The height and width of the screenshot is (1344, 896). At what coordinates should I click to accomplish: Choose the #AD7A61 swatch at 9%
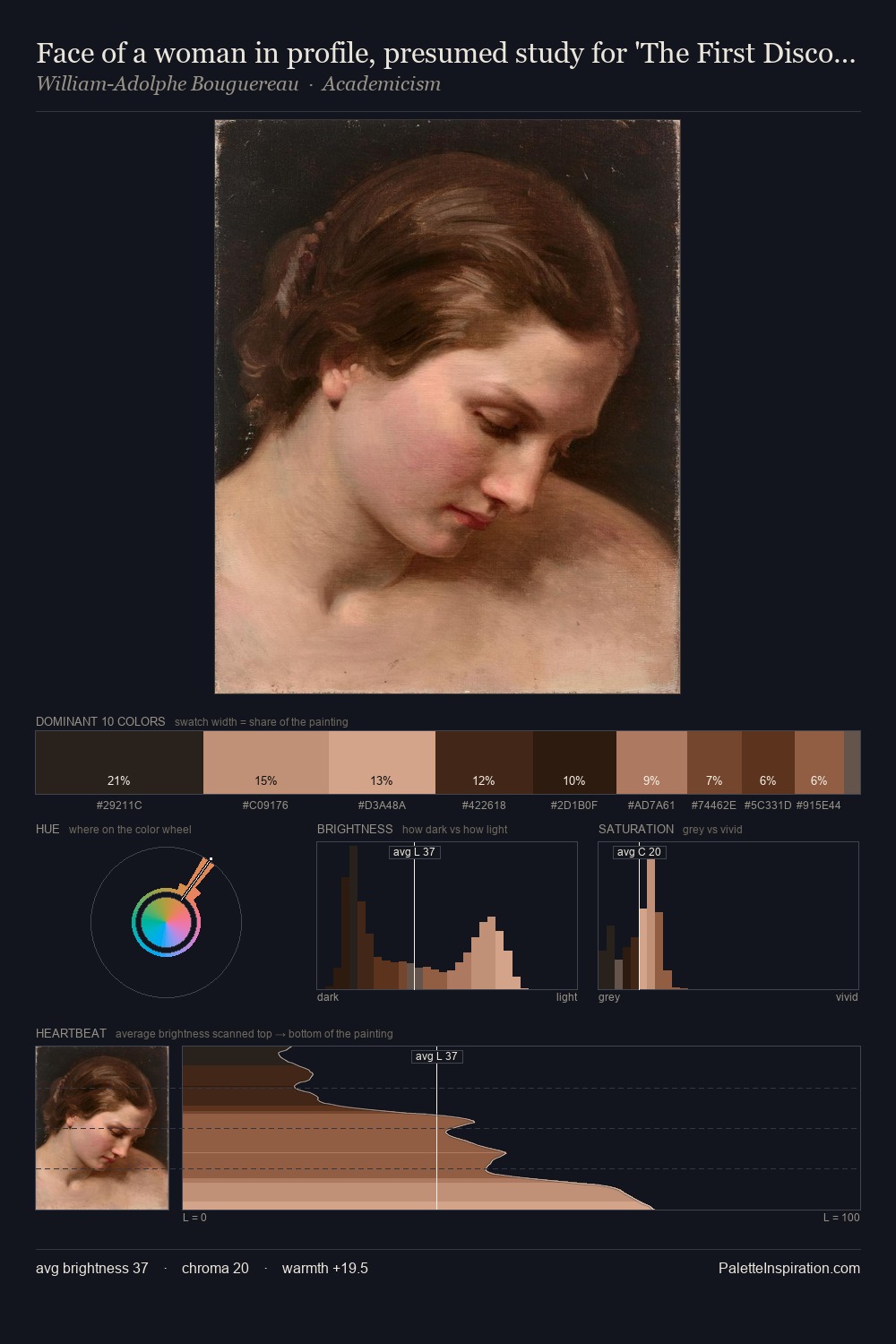click(651, 762)
